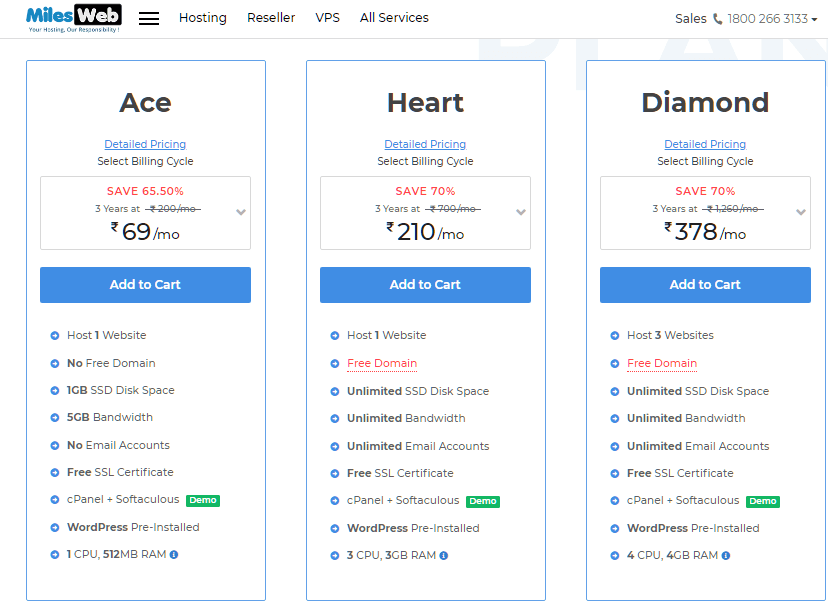
Task: Open the cPanel Demo badge in Heart plan
Action: [483, 501]
